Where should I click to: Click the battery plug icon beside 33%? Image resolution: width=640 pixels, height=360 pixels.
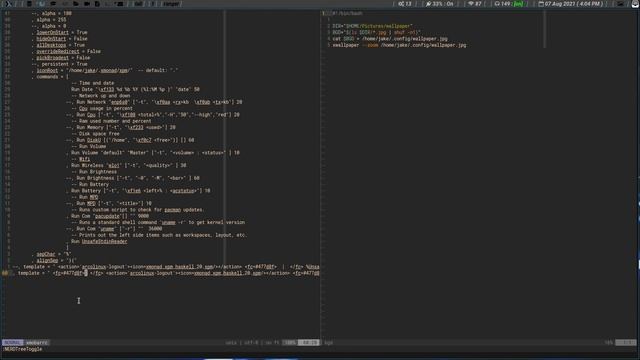(x=428, y=4)
